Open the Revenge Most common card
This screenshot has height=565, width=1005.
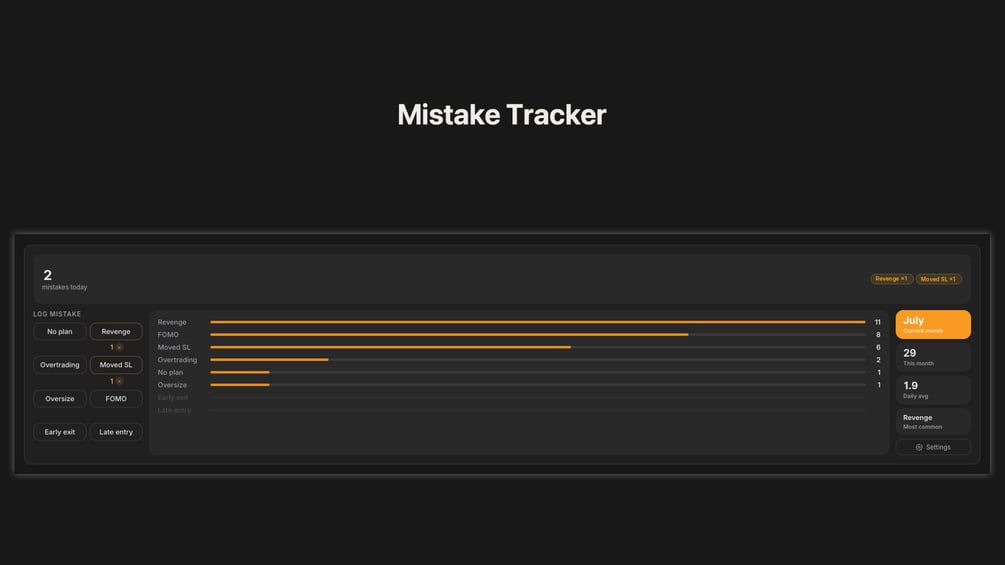click(x=933, y=422)
